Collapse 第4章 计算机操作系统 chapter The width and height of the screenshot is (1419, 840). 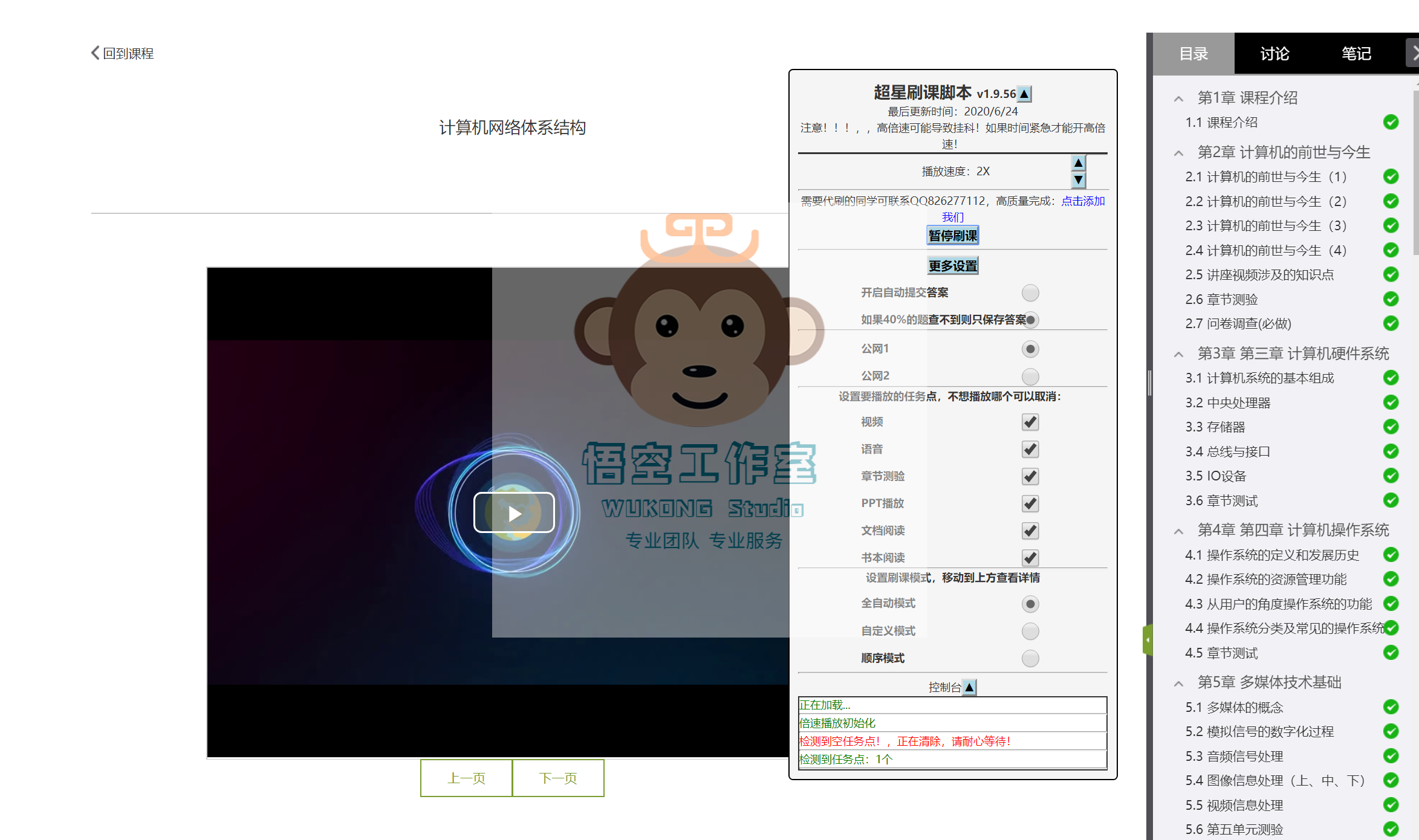click(x=1178, y=531)
